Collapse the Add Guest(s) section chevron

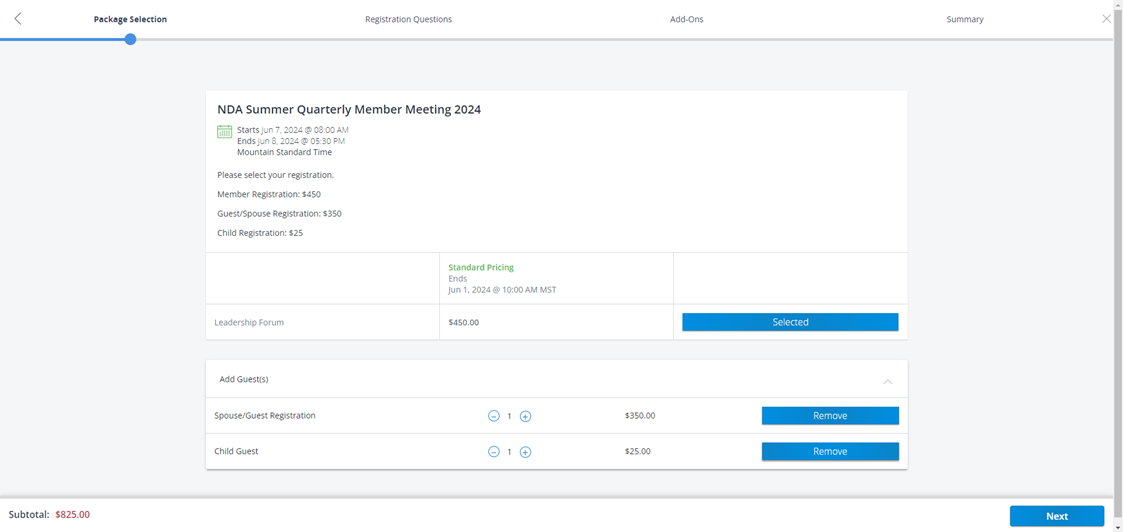pos(887,381)
